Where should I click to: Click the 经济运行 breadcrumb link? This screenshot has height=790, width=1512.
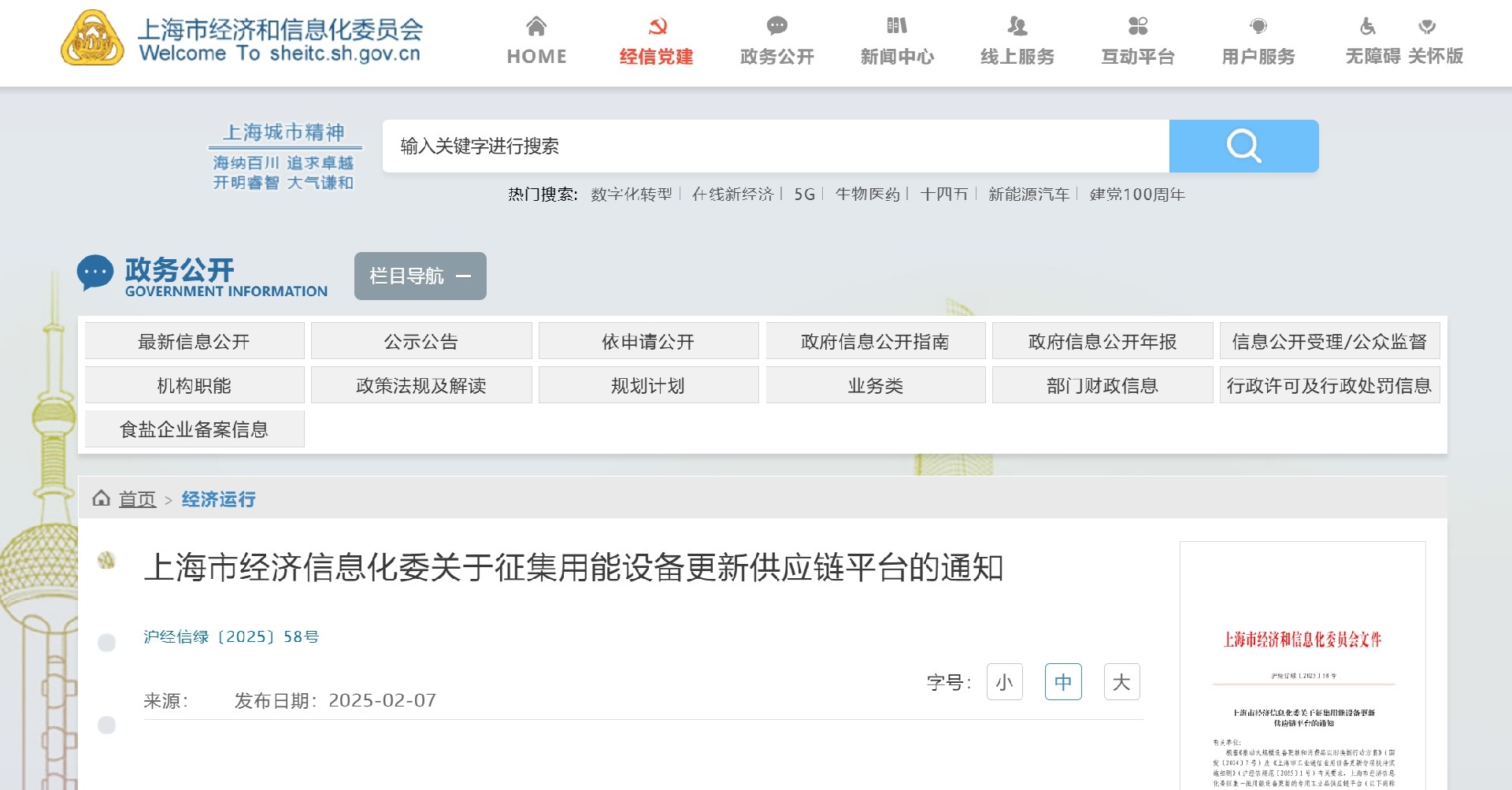point(218,499)
